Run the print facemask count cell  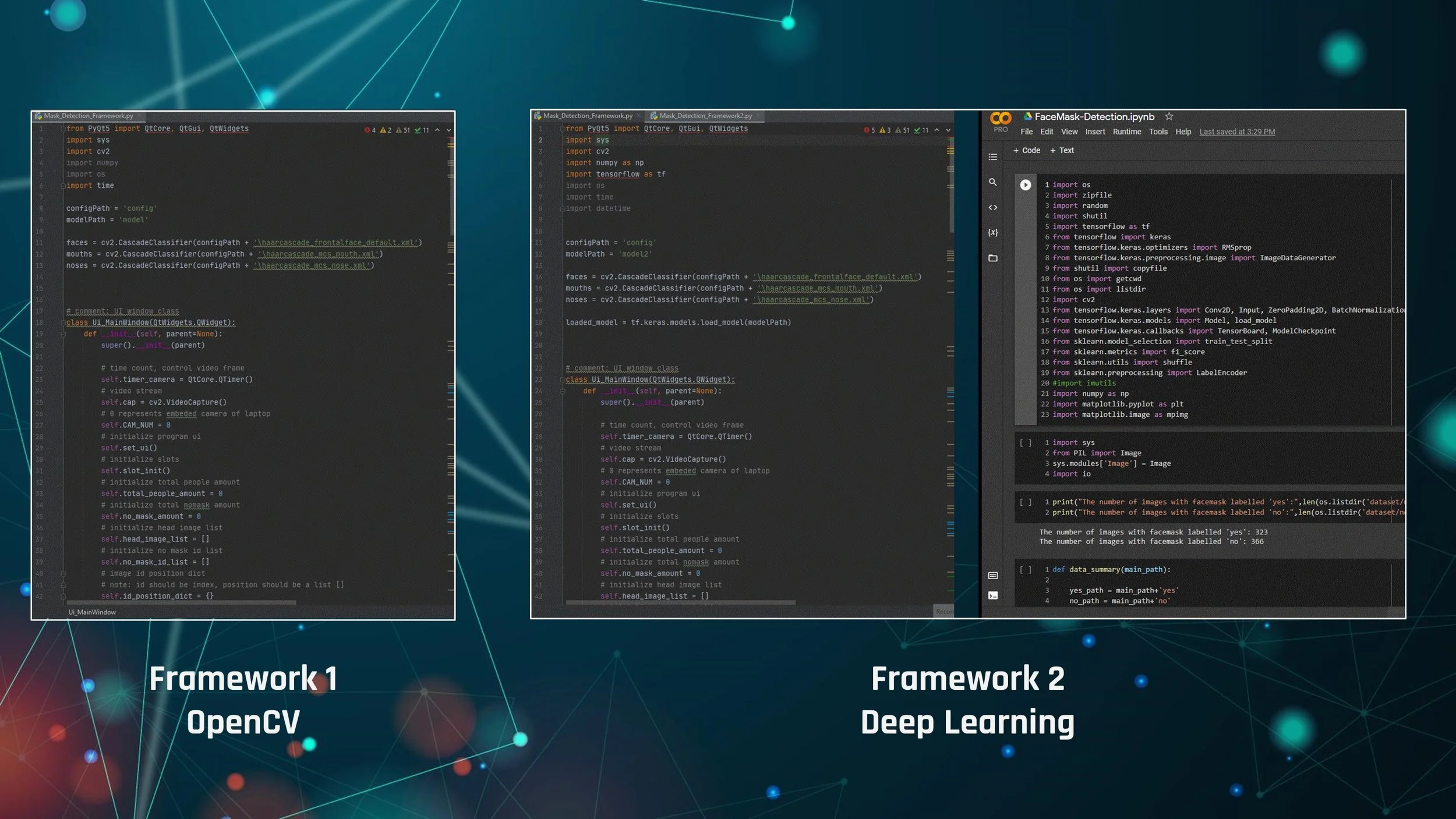click(1026, 502)
